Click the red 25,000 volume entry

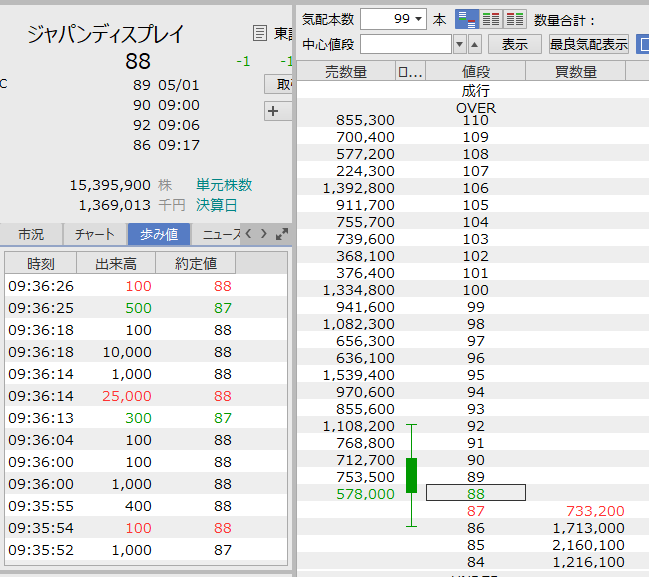coord(127,396)
